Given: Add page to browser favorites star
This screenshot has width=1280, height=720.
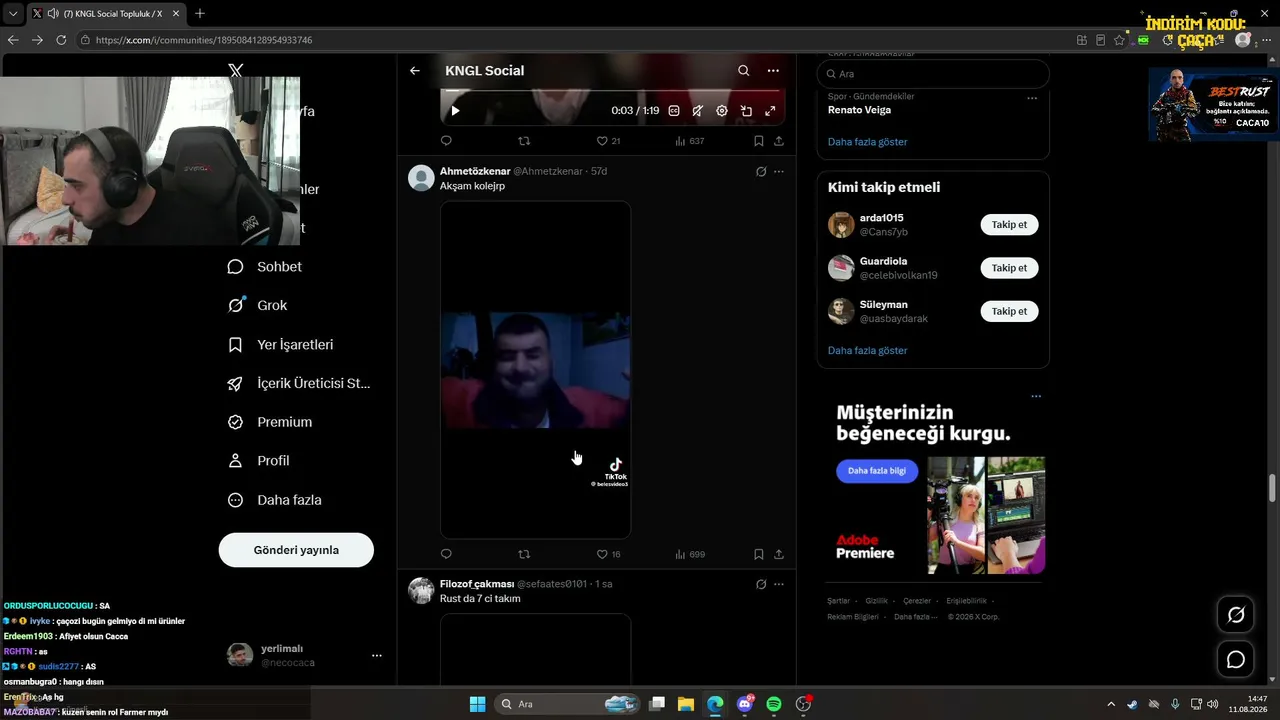Looking at the screenshot, I should (1119, 40).
